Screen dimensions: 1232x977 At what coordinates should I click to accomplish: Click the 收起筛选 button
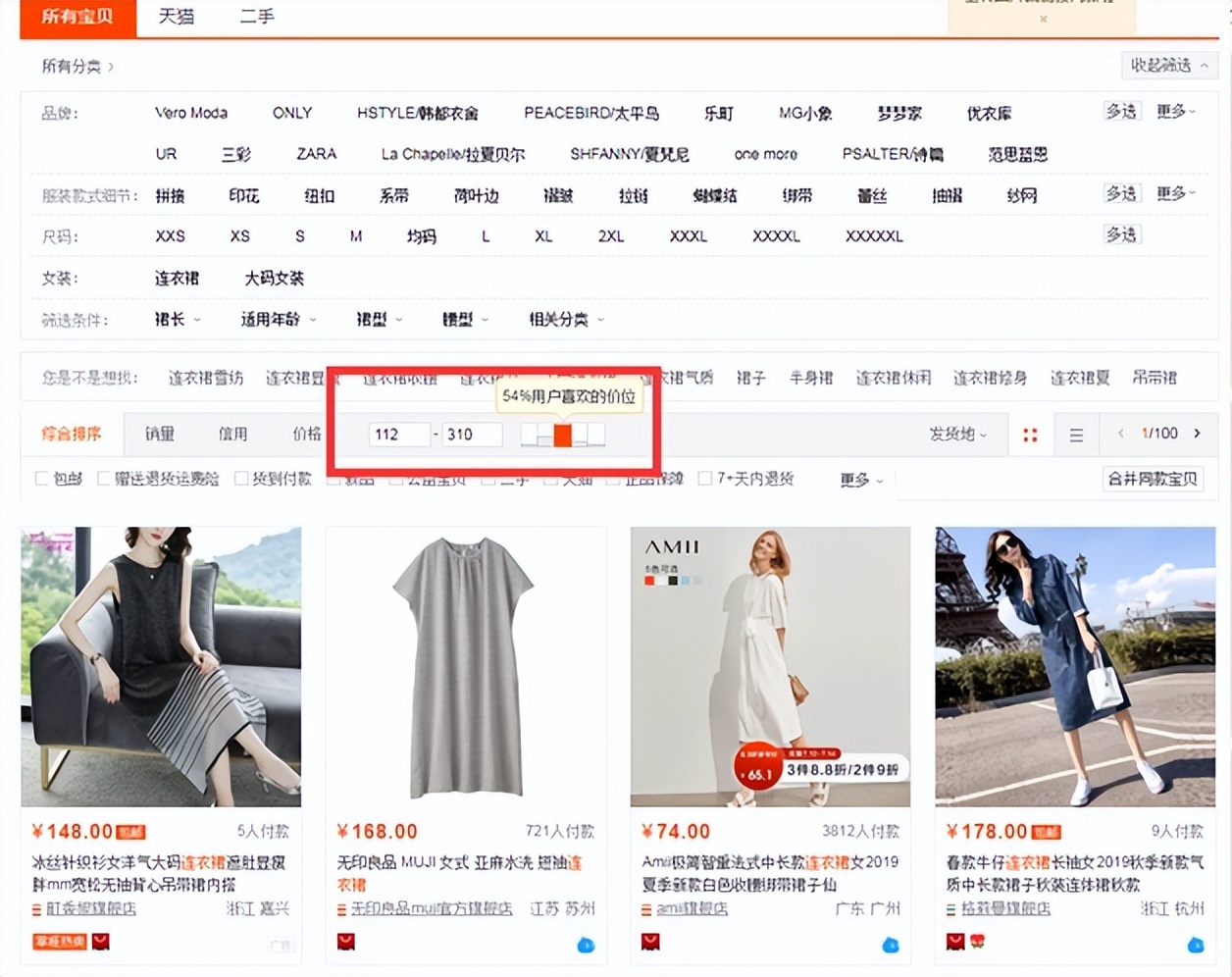pyautogui.click(x=1168, y=65)
